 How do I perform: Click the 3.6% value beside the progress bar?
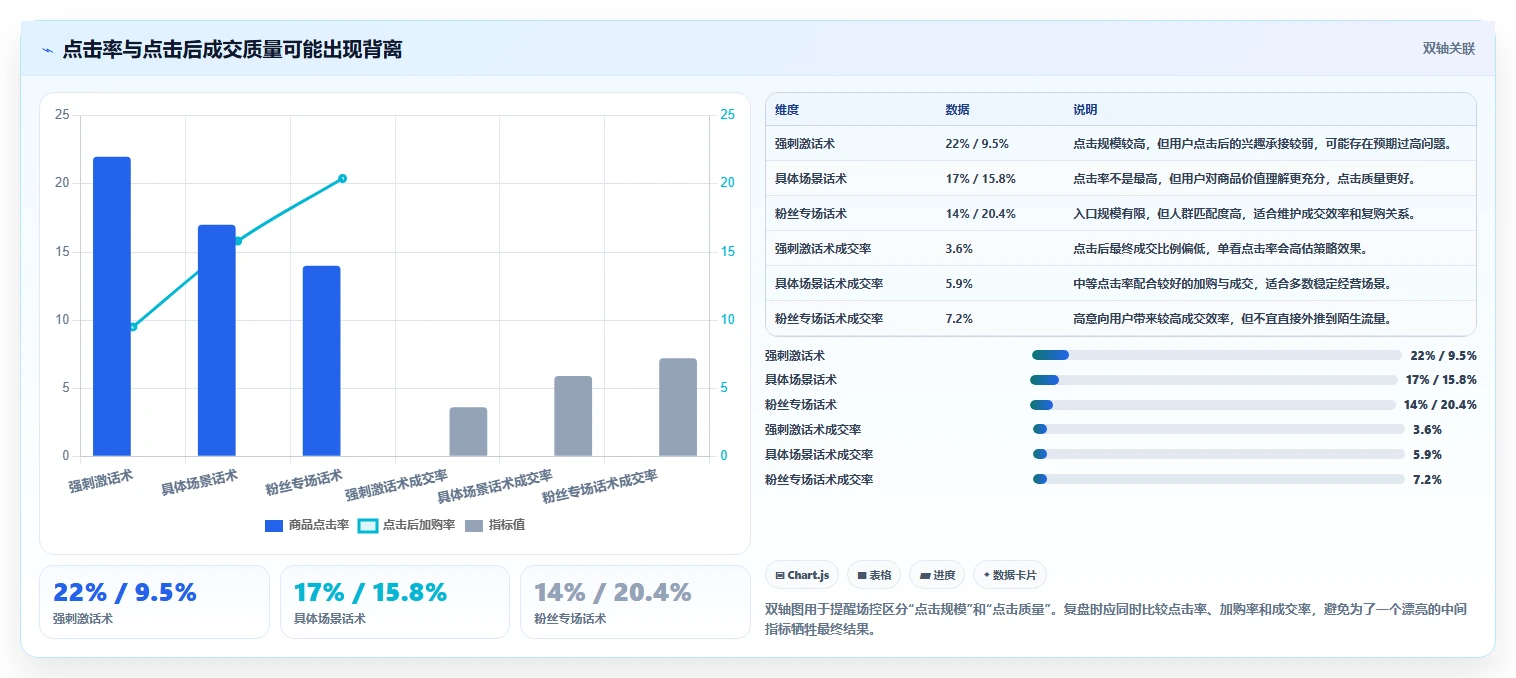1427,430
